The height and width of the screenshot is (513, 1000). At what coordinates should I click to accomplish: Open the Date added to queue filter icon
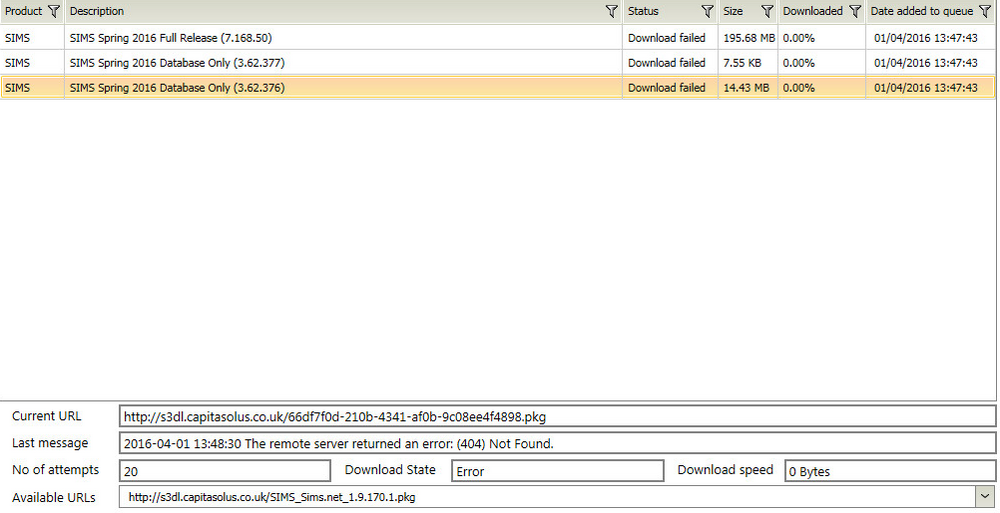(x=985, y=11)
